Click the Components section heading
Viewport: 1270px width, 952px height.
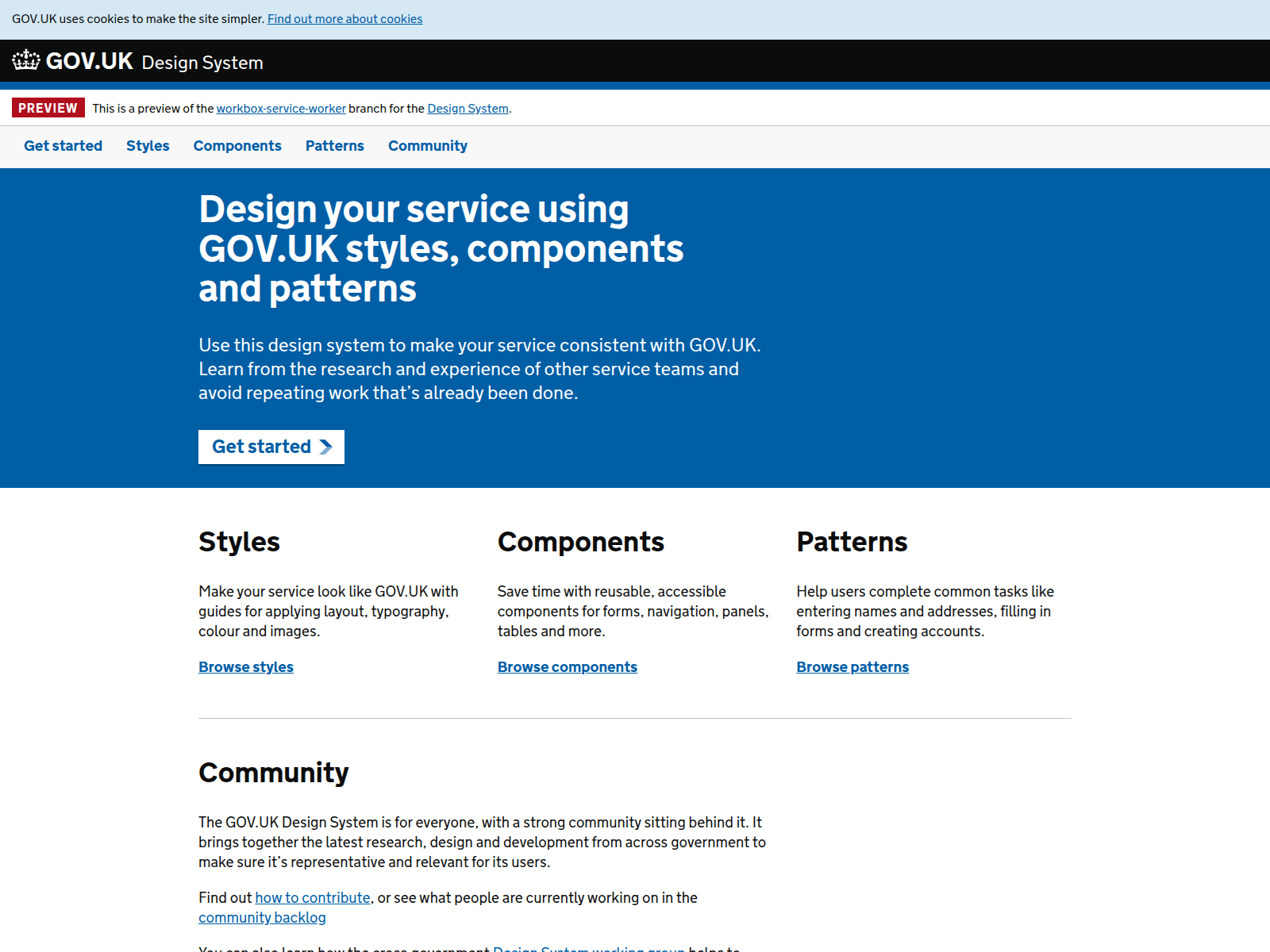point(581,542)
